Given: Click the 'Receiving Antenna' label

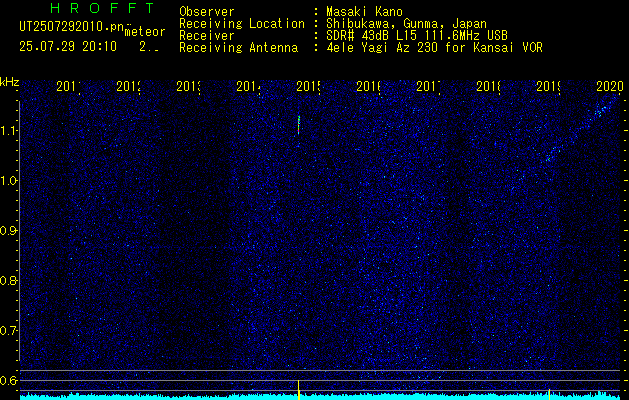Looking at the screenshot, I should click(238, 47).
